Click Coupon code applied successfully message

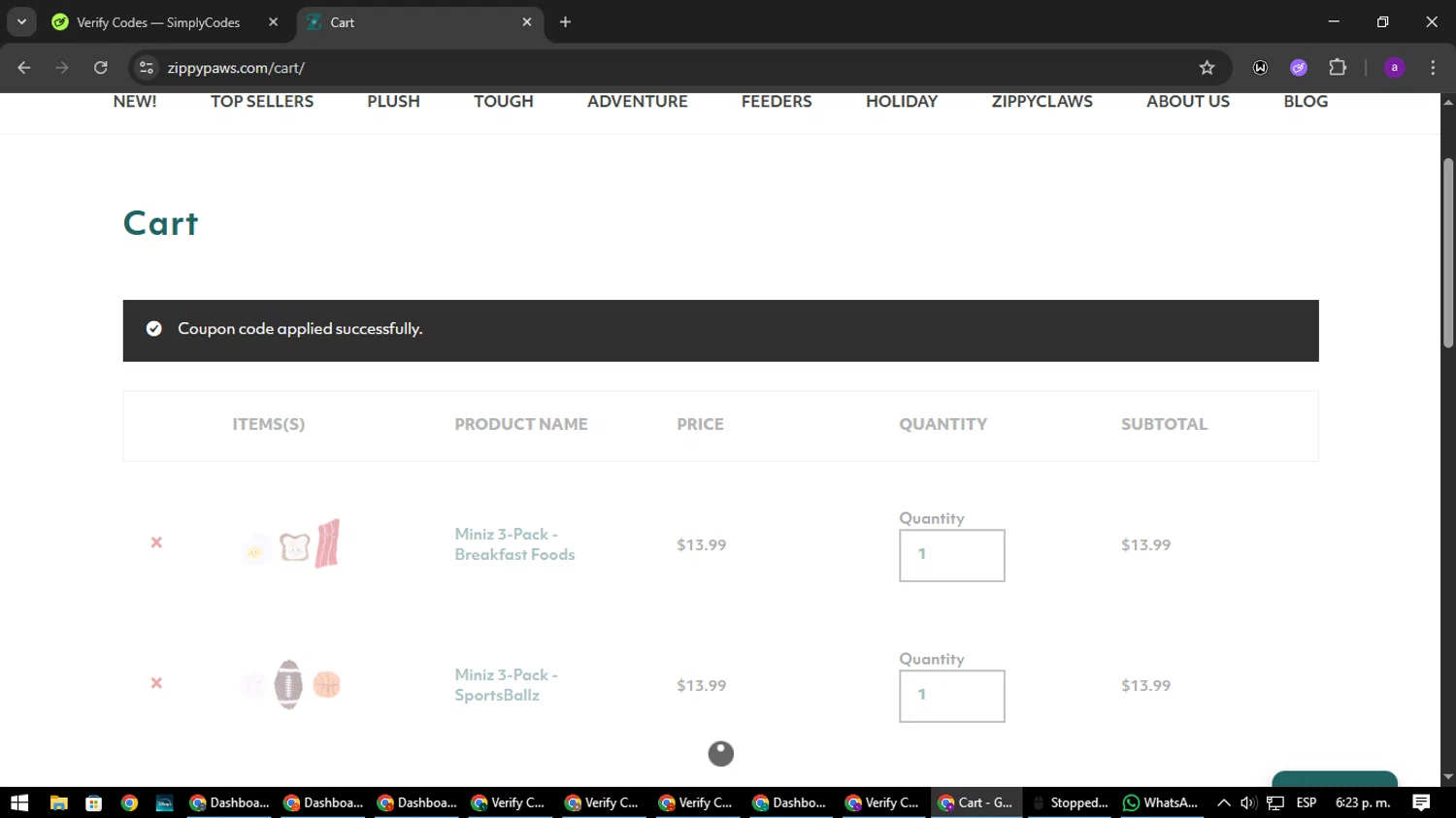tap(300, 329)
